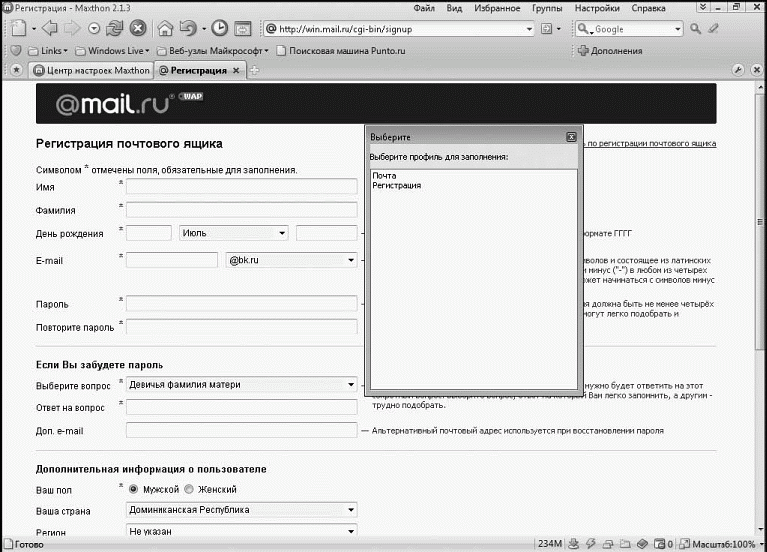Click the mail.ru logo
Screen dimensions: 767x552
pos(114,104)
